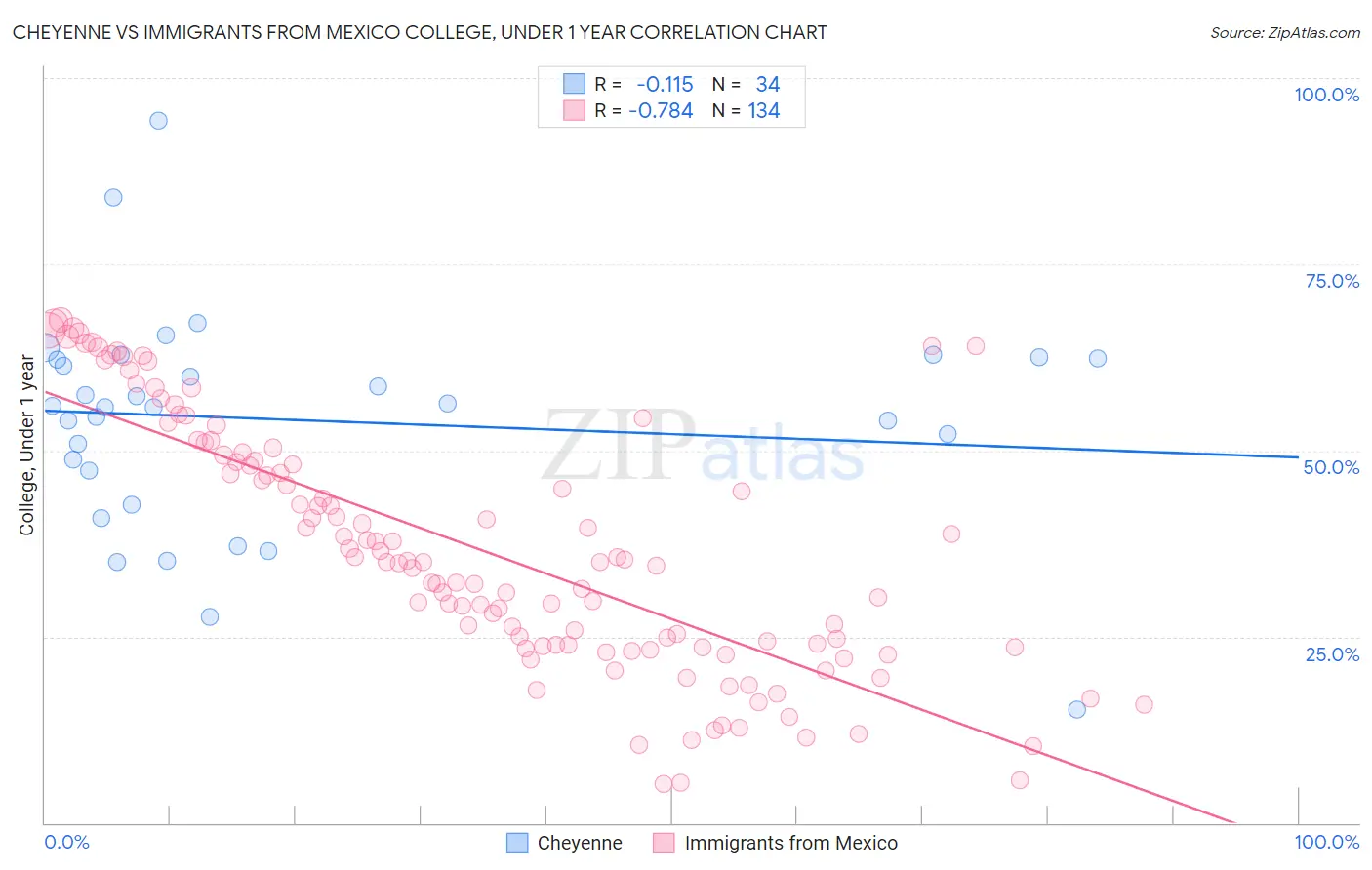Viewport: 1372px width, 870px height.
Task: Click the 25.0% y-axis tick label
Action: click(x=1332, y=654)
